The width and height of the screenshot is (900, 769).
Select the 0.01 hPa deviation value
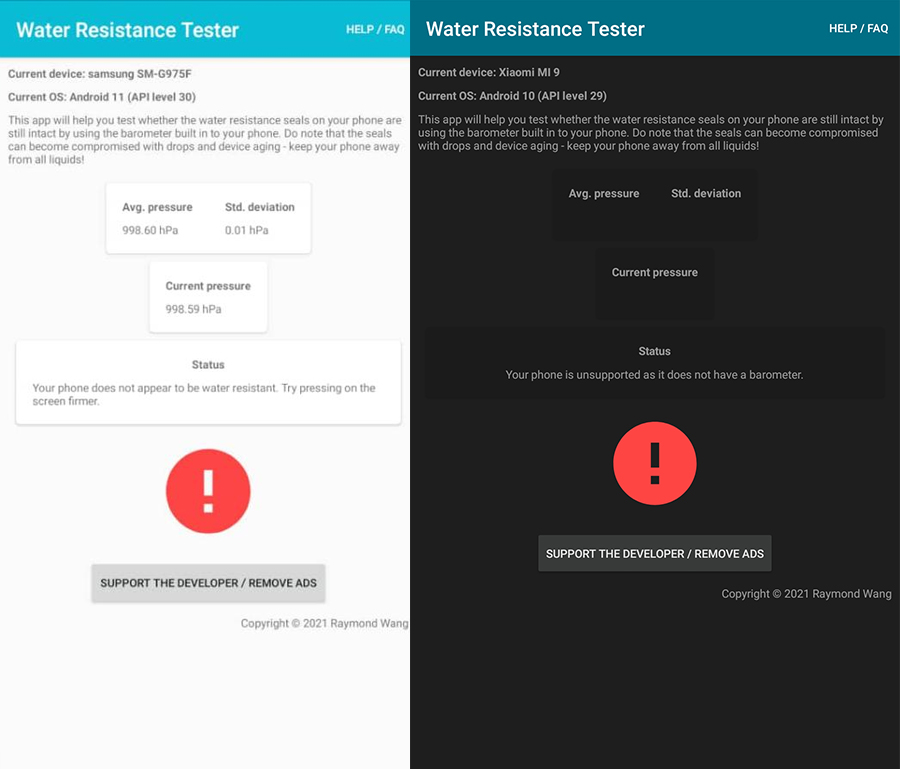(x=246, y=230)
